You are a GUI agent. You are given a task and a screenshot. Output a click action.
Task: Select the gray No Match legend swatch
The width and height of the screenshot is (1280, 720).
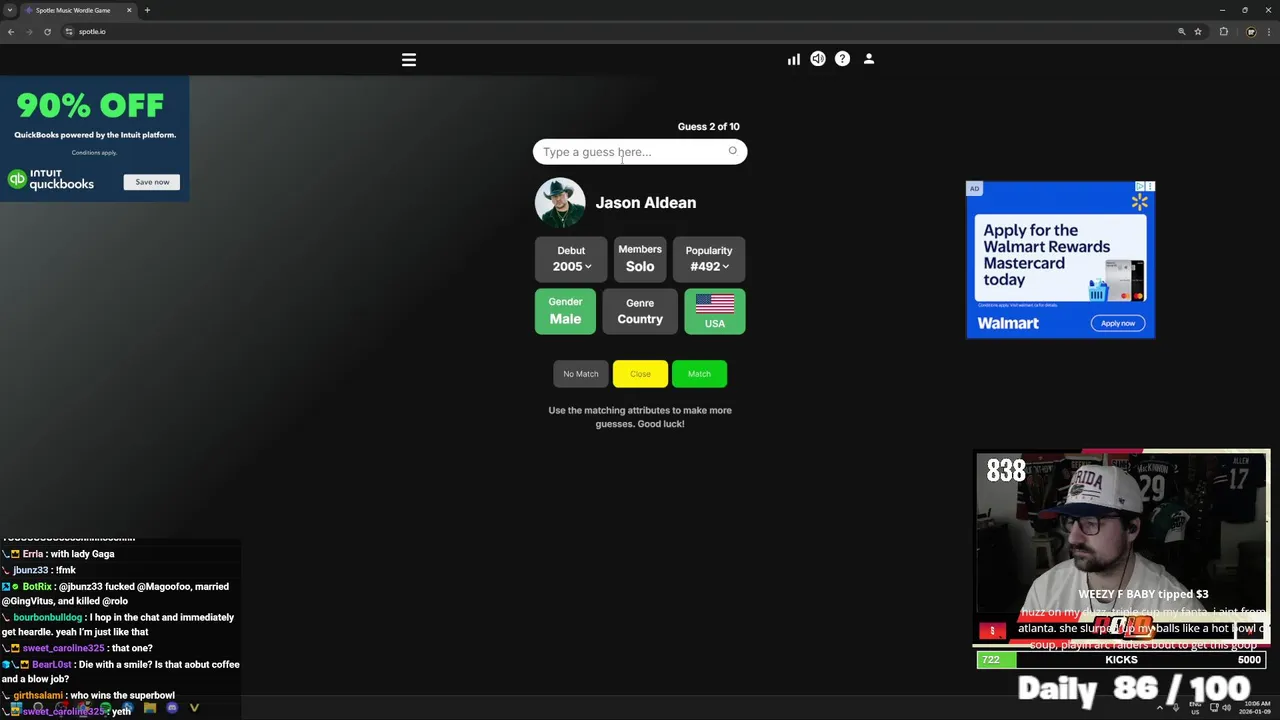[581, 374]
